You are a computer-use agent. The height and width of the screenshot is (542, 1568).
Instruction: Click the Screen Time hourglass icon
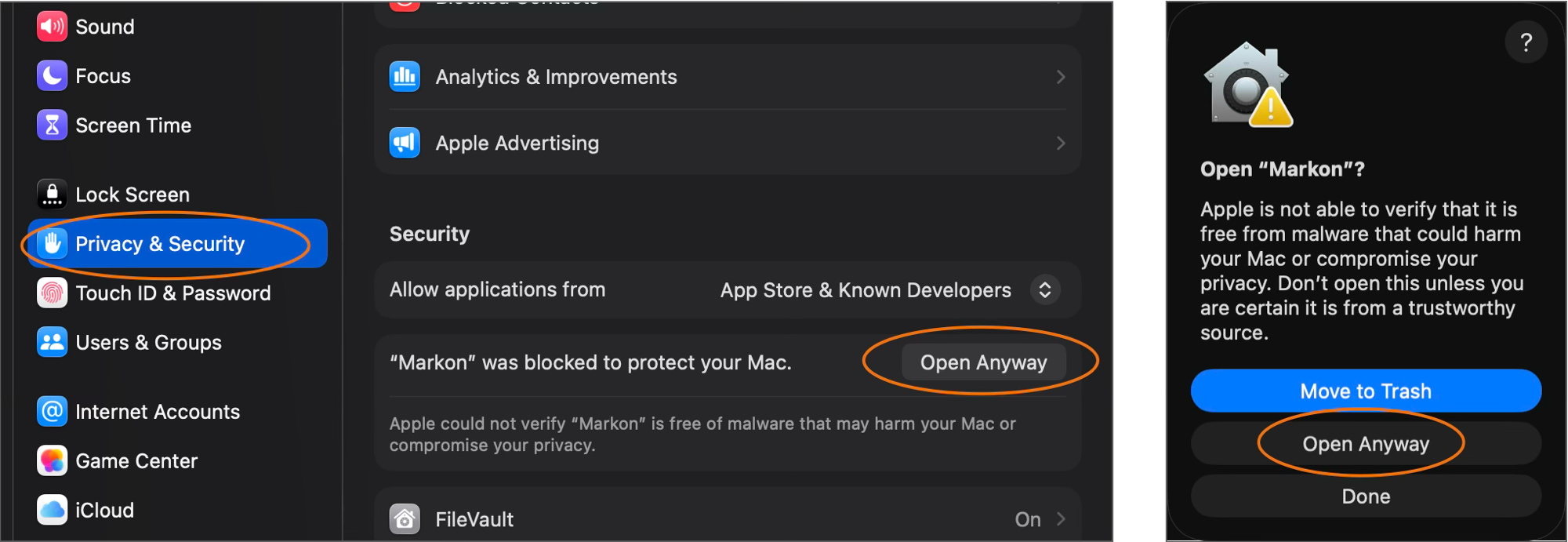52,125
